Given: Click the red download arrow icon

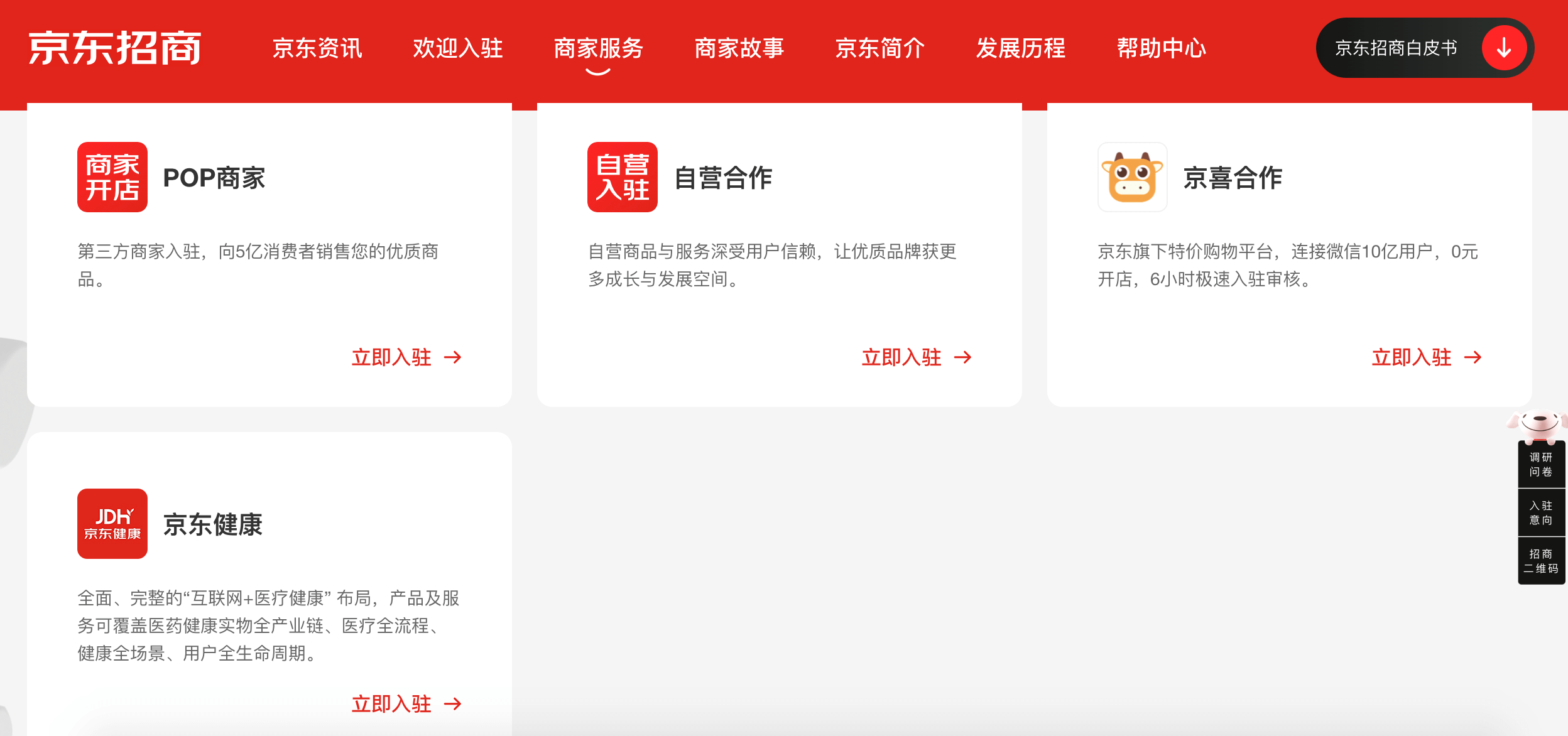Looking at the screenshot, I should [1504, 48].
